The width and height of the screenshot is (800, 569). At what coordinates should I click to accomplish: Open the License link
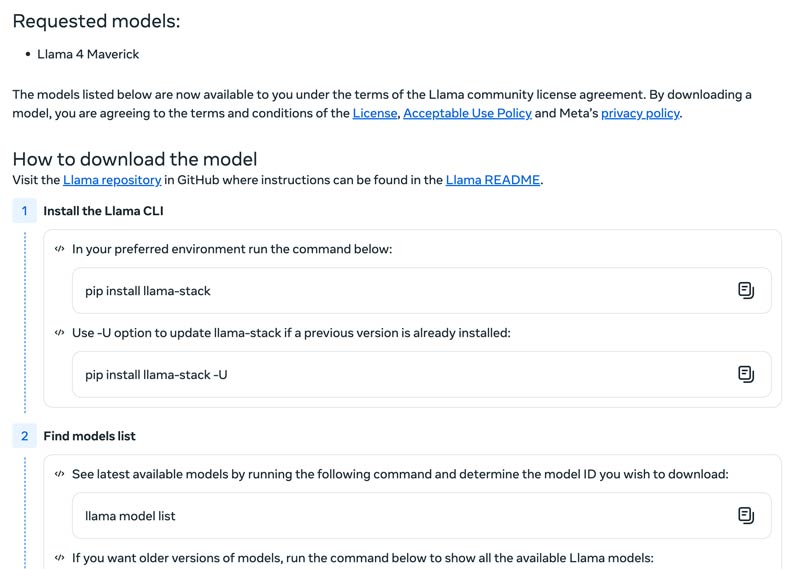pyautogui.click(x=375, y=113)
